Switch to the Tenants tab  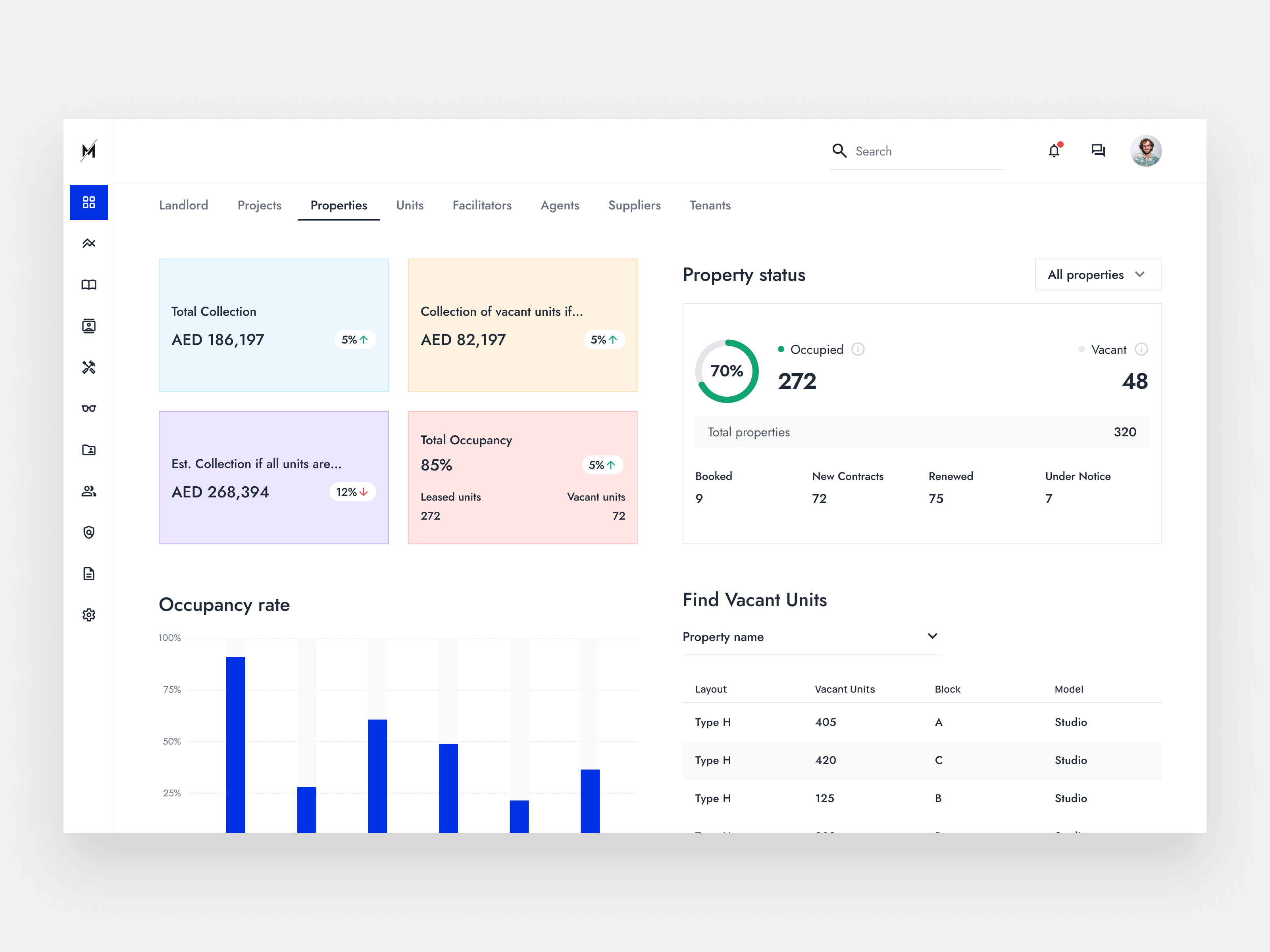[710, 205]
